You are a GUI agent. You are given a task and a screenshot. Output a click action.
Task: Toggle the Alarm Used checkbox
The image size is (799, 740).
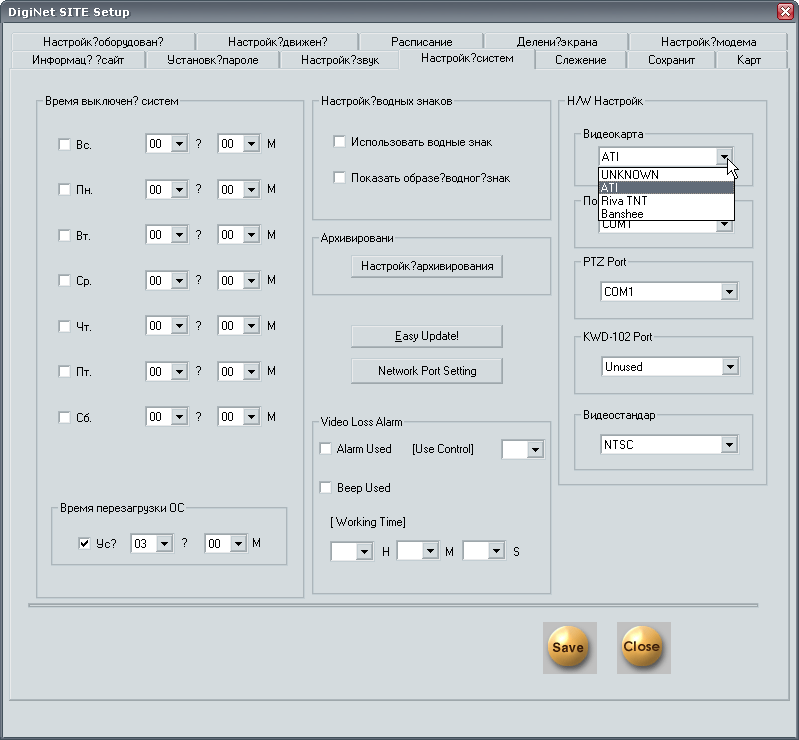[326, 449]
